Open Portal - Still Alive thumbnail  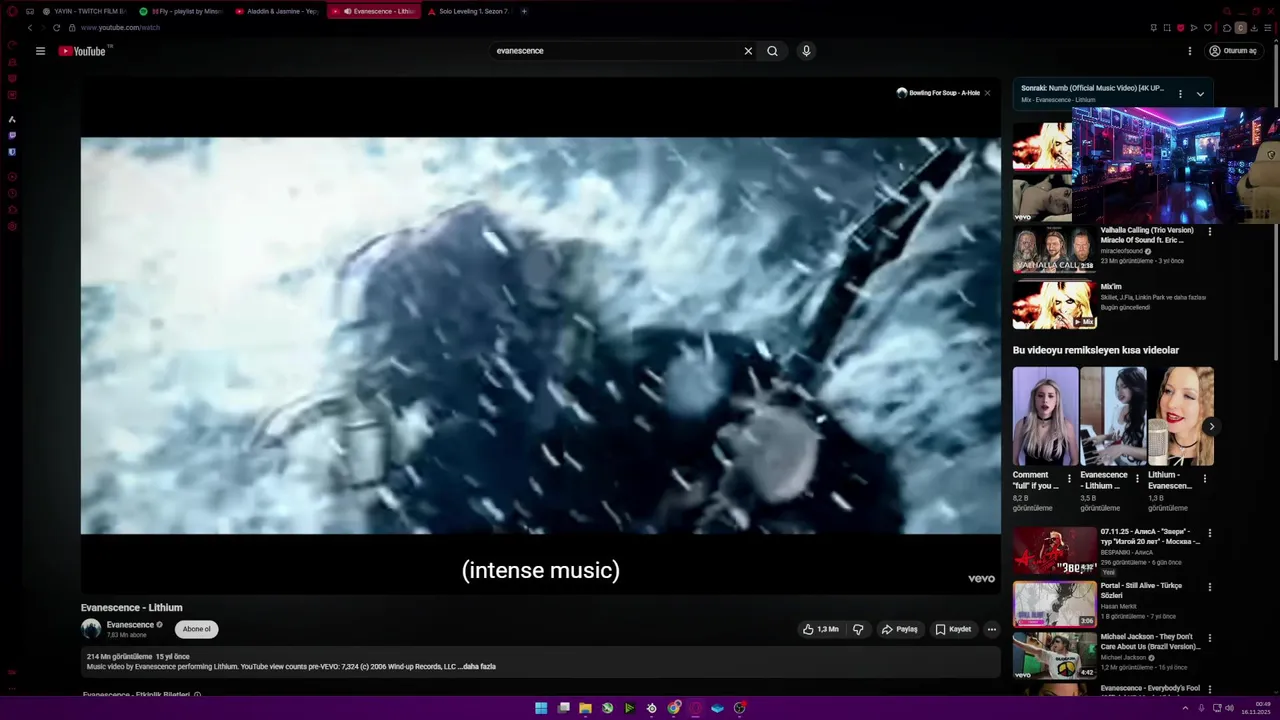(1054, 604)
